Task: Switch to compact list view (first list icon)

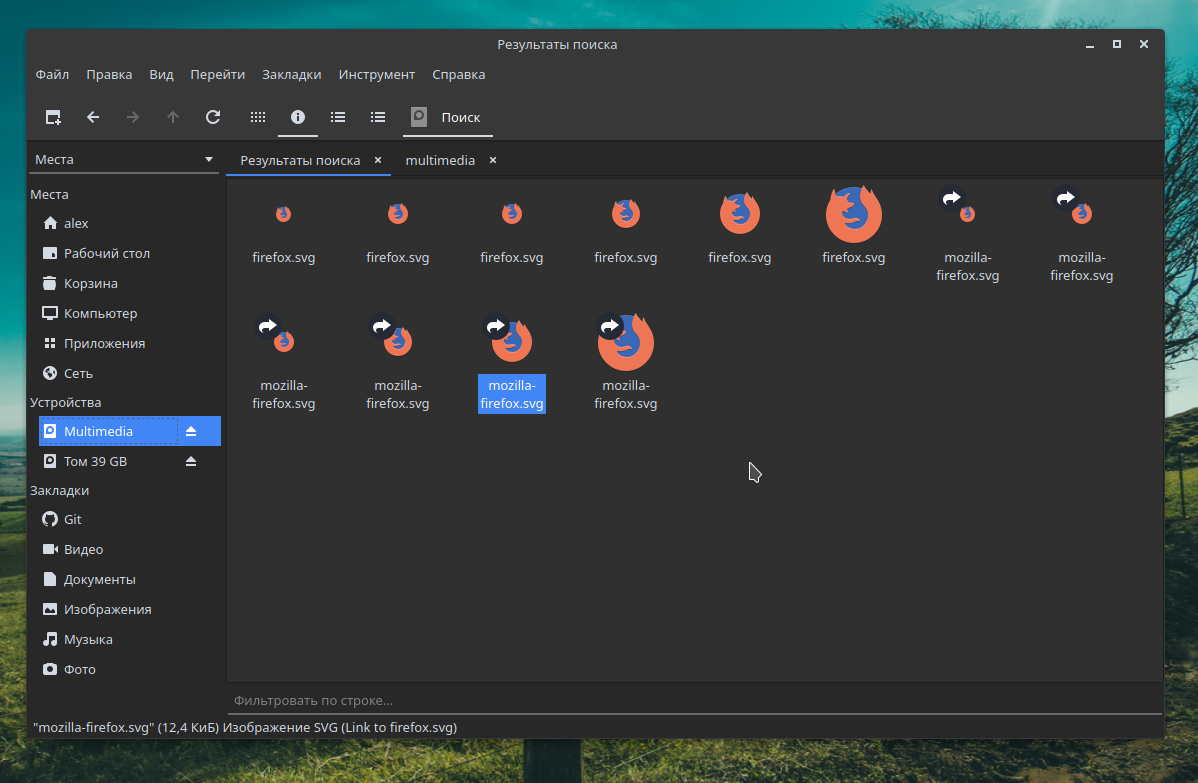Action: [338, 117]
